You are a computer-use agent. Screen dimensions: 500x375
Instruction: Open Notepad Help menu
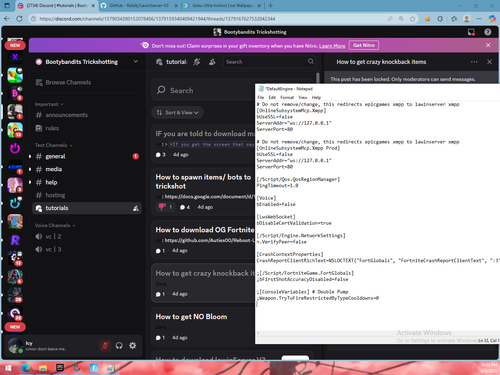pos(316,97)
